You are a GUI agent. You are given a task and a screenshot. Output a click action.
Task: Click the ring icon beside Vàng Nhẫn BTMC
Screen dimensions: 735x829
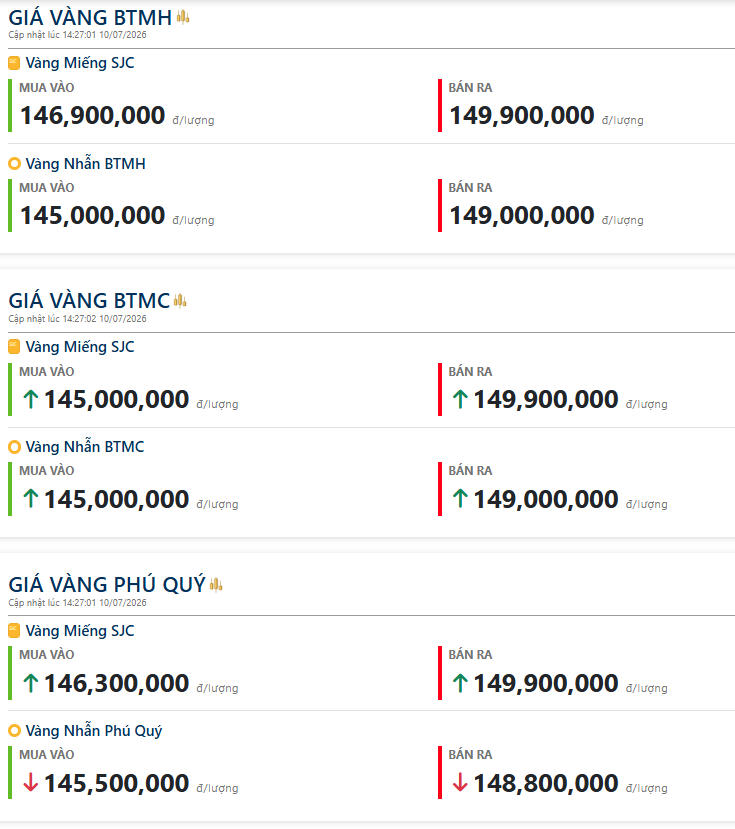(x=14, y=447)
